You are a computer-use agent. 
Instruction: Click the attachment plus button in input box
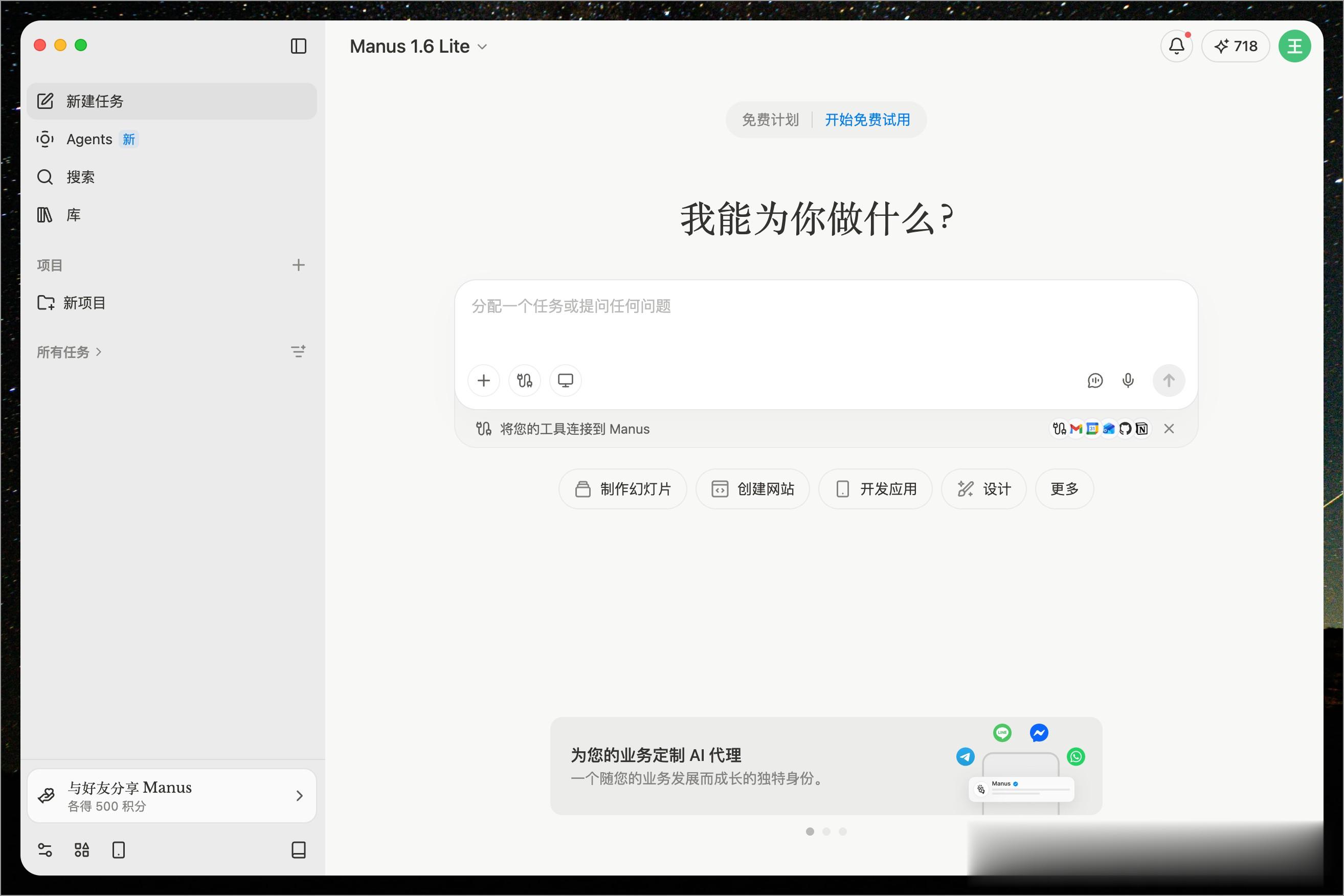click(x=483, y=380)
